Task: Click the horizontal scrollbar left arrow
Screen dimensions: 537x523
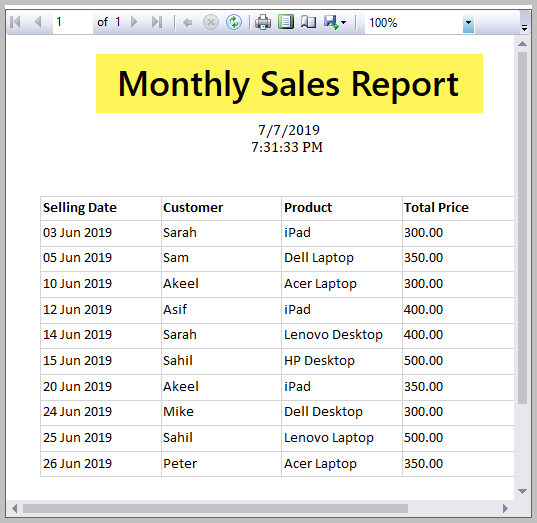Action: [x=14, y=508]
